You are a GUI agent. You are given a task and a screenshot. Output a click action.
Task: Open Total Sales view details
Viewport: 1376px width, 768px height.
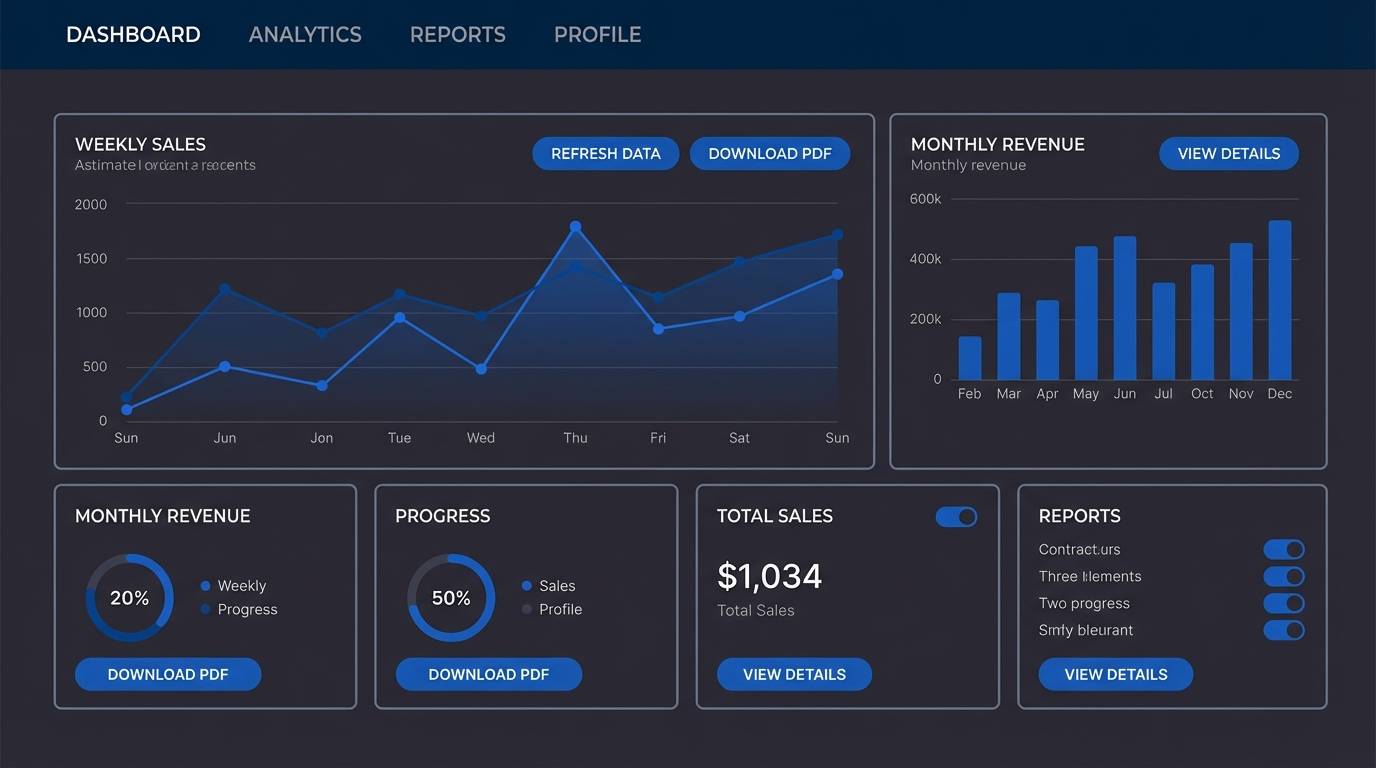coord(794,674)
